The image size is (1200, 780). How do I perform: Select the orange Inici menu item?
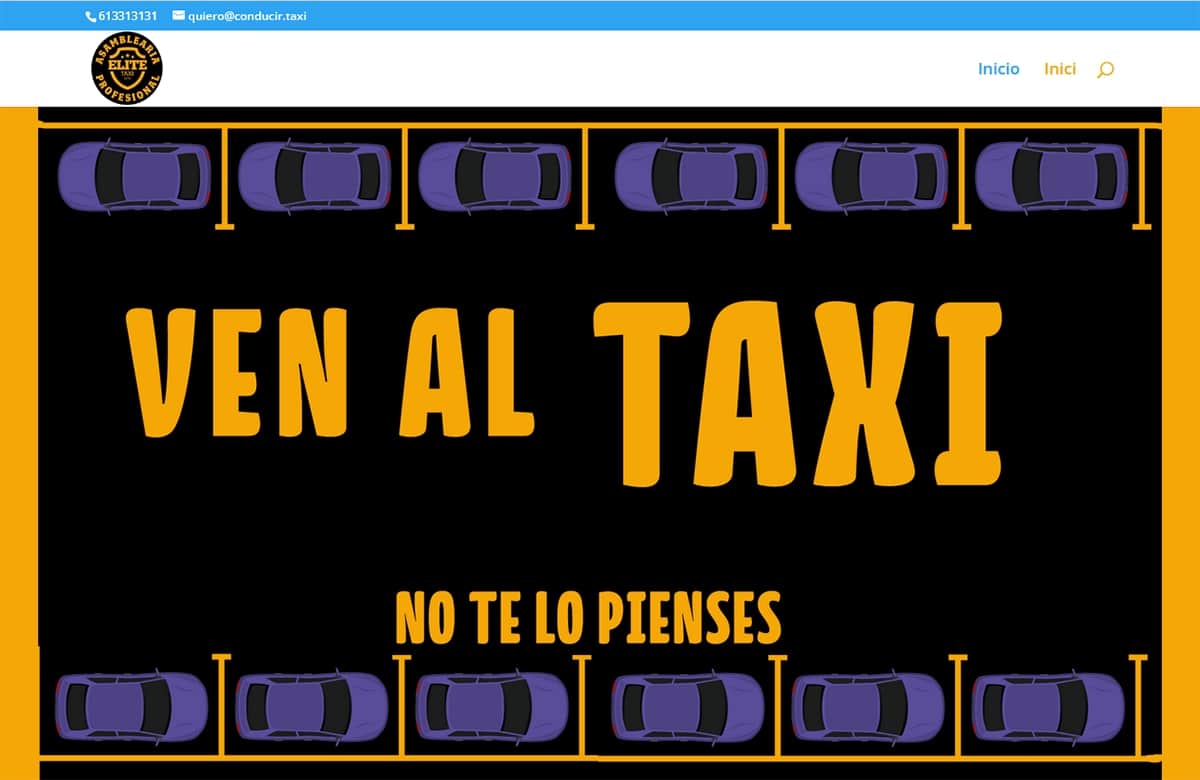coord(1060,69)
